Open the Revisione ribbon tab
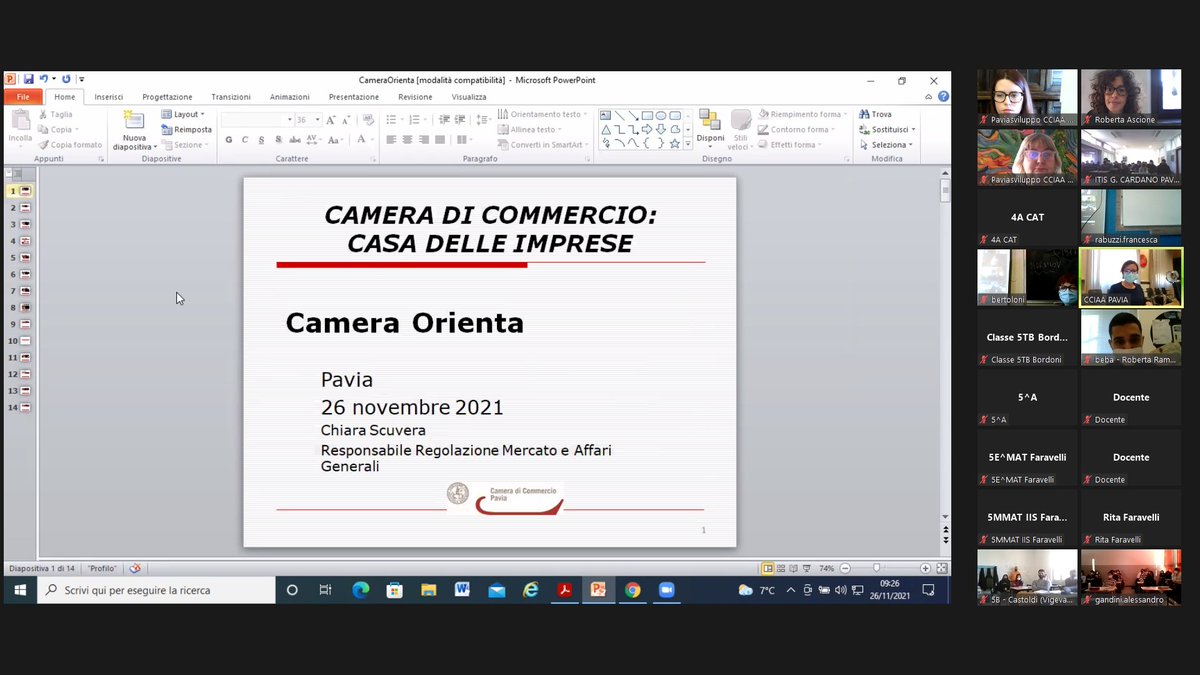1200x675 pixels. [415, 97]
